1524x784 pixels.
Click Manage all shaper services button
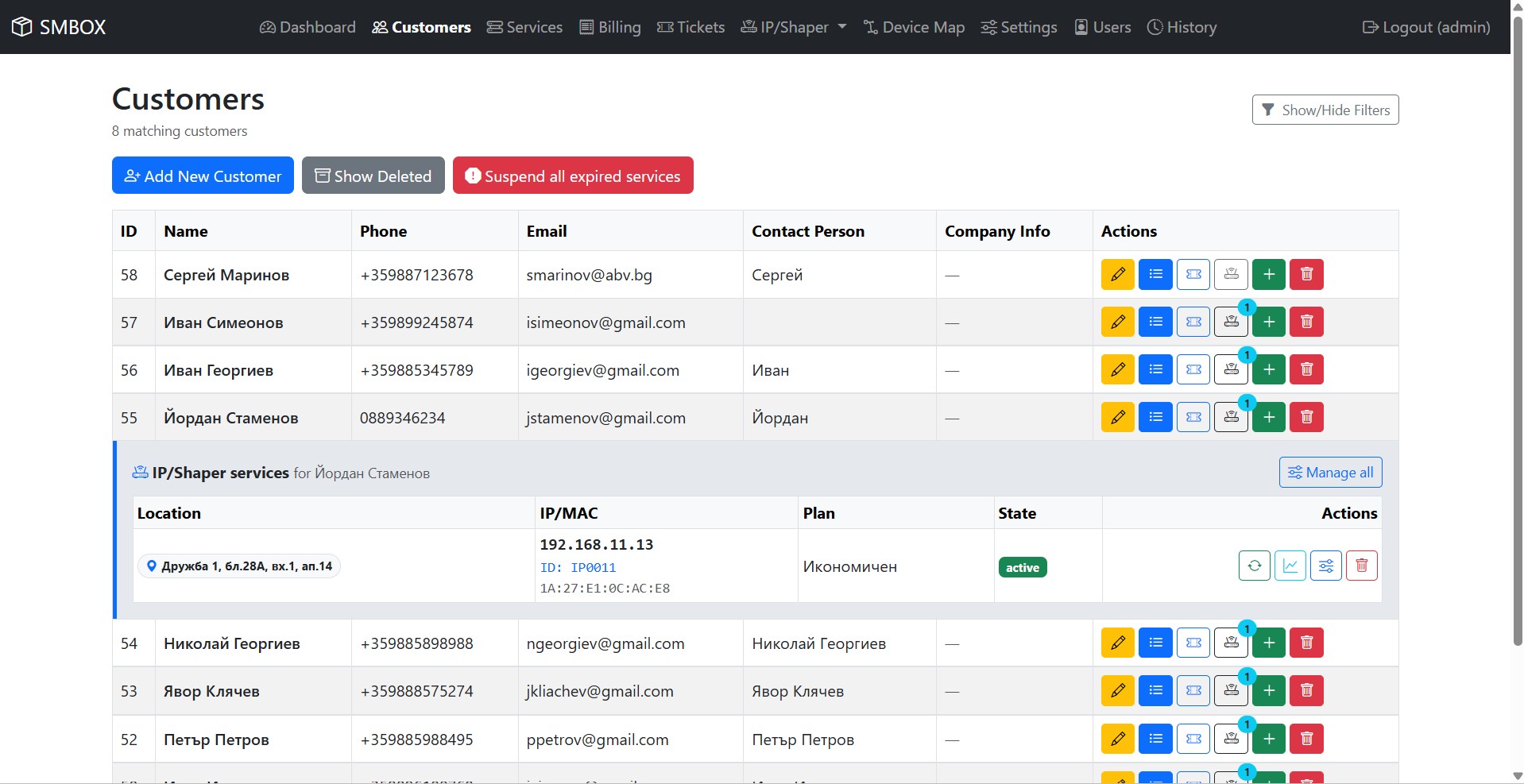coord(1330,472)
